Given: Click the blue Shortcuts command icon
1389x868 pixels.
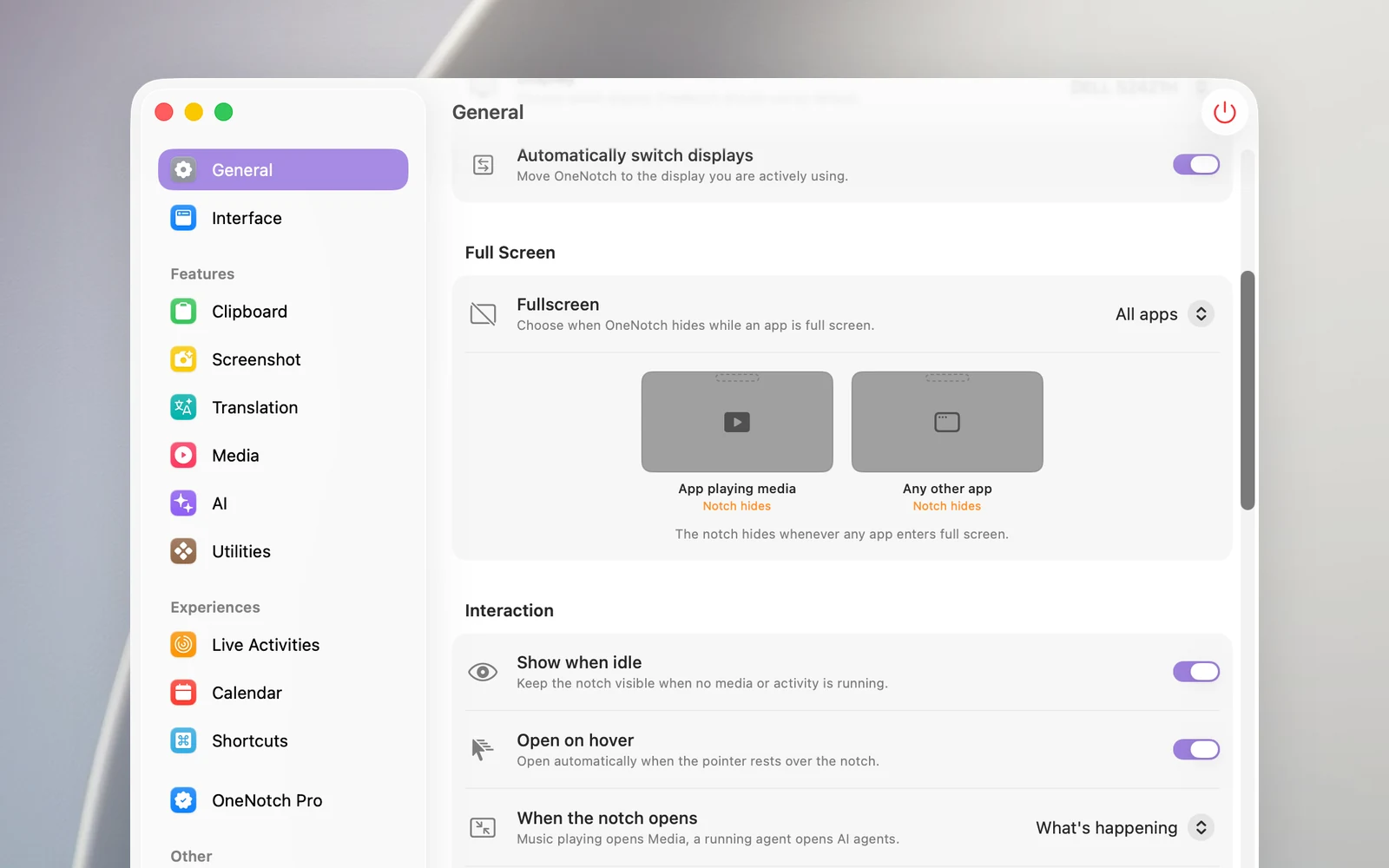Looking at the screenshot, I should pos(183,740).
